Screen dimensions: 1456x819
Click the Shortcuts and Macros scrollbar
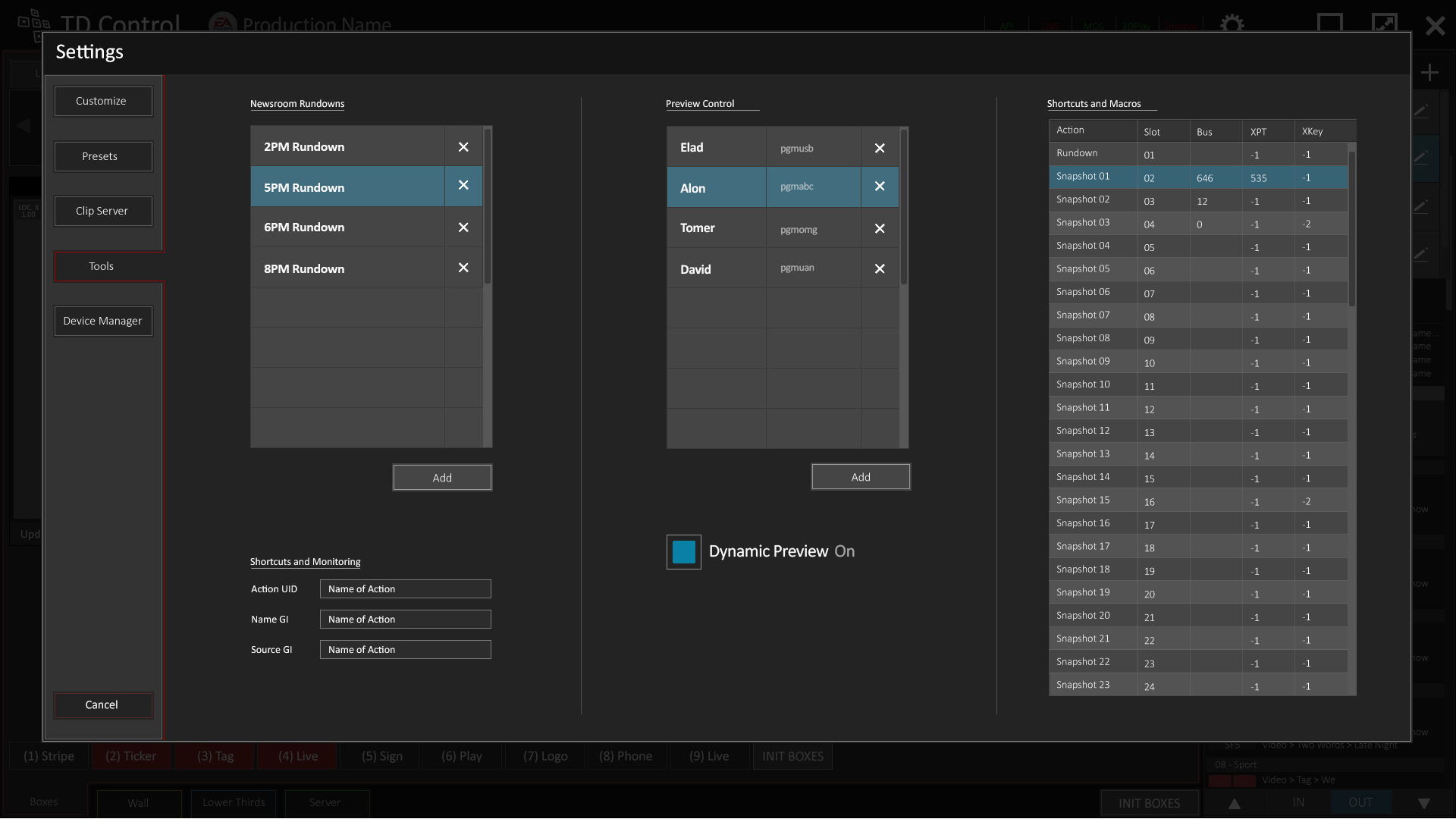[1352, 227]
